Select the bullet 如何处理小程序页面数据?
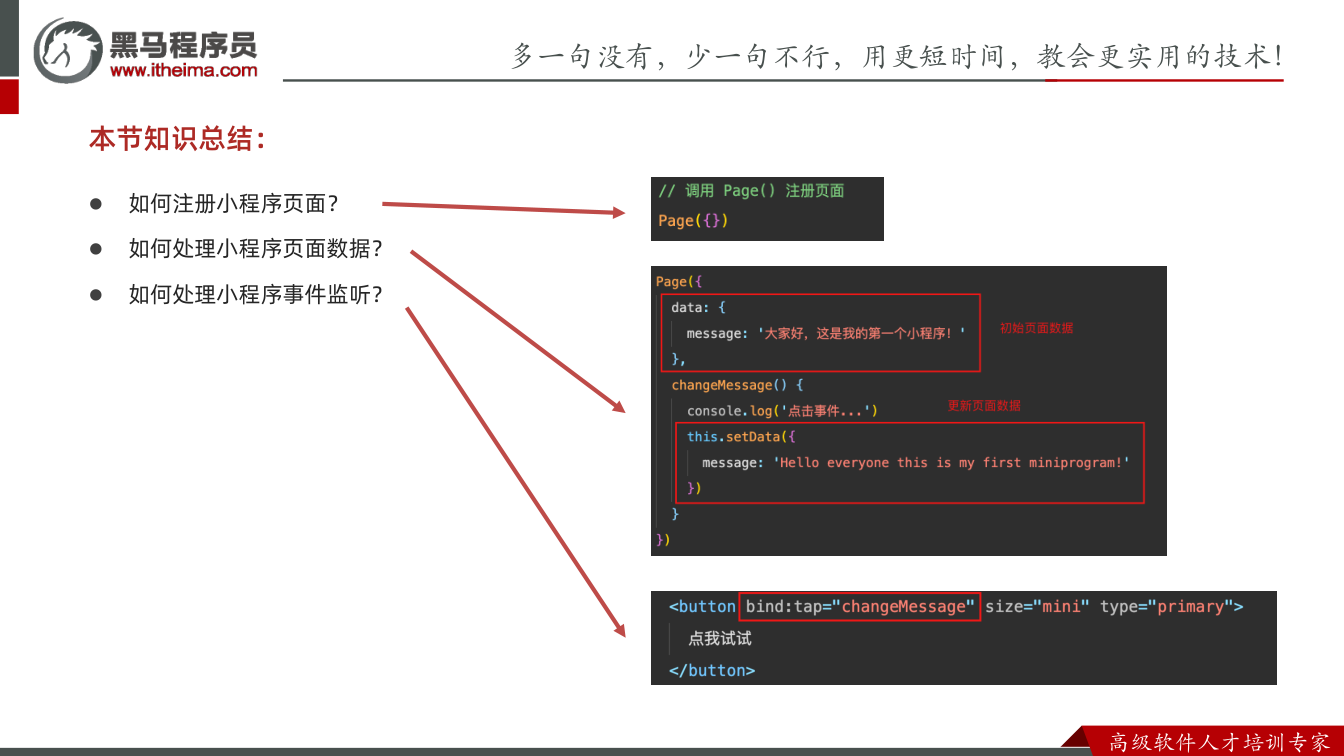1344x756 pixels. coord(256,249)
